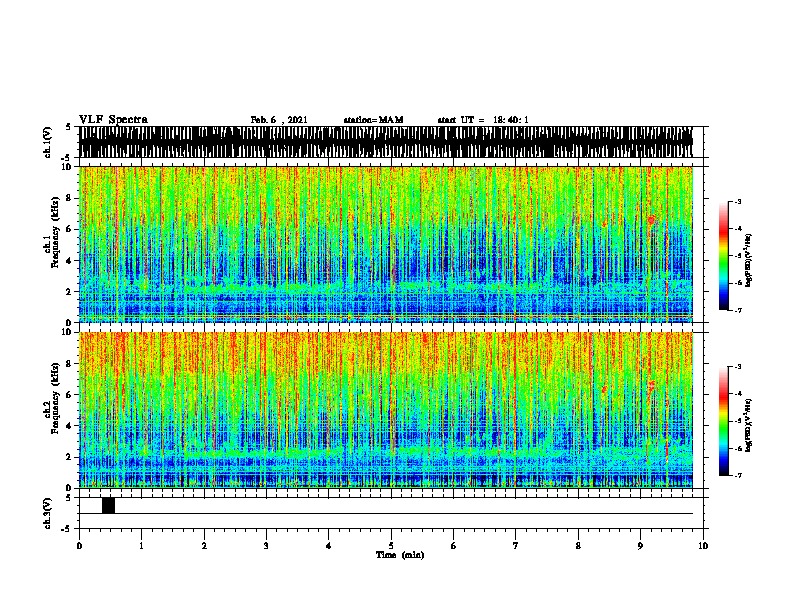792x612 pixels.
Task: Click the '5' tick label of the ch.1(V) axis
Action: click(x=69, y=127)
